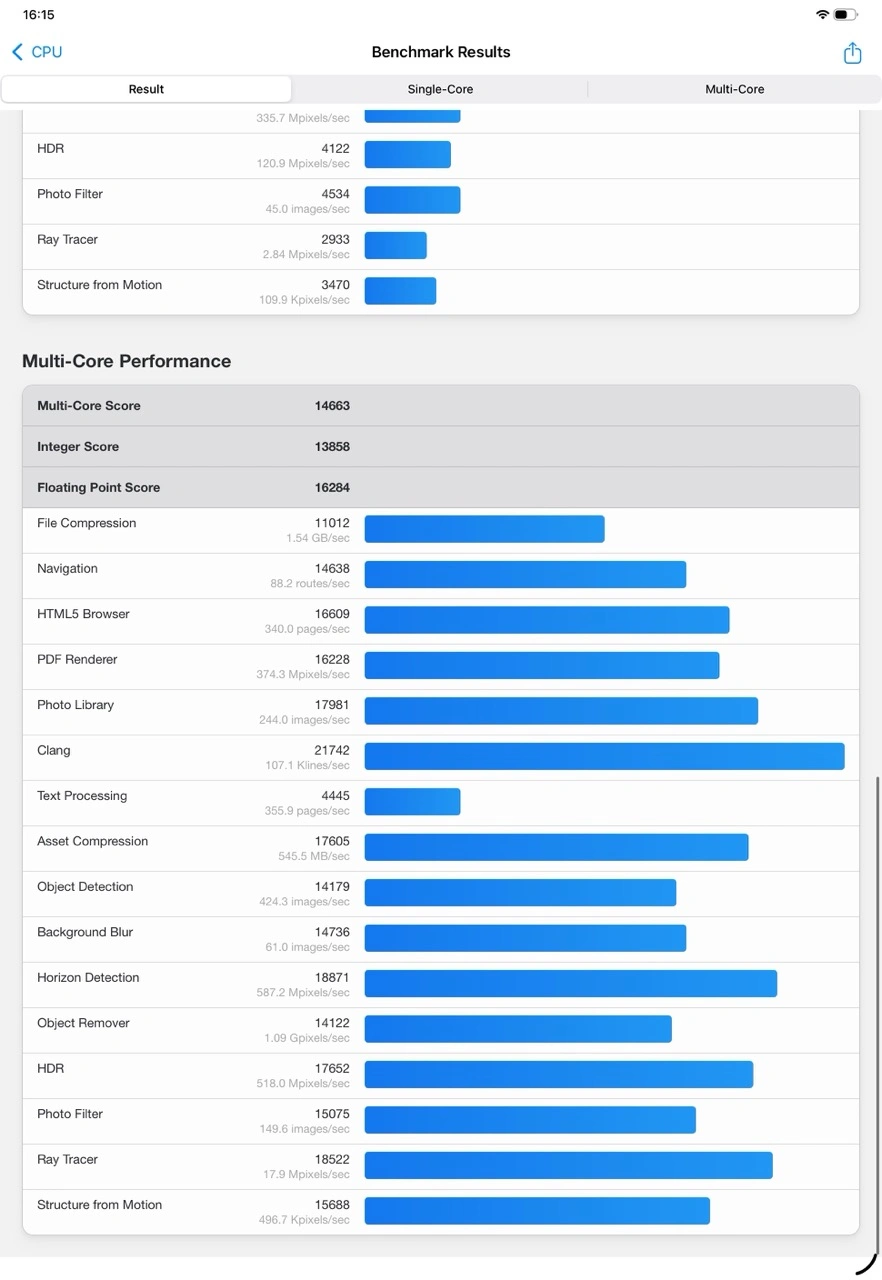This screenshot has width=882, height=1280.
Task: Tap the clock in the status bar
Action: click(39, 15)
